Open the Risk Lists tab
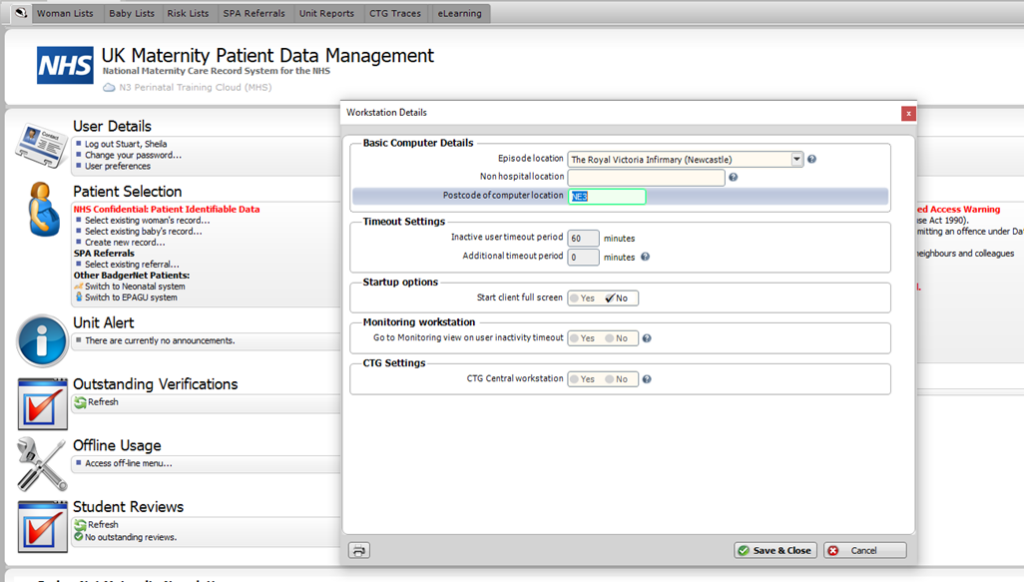This screenshot has width=1024, height=582. (188, 13)
